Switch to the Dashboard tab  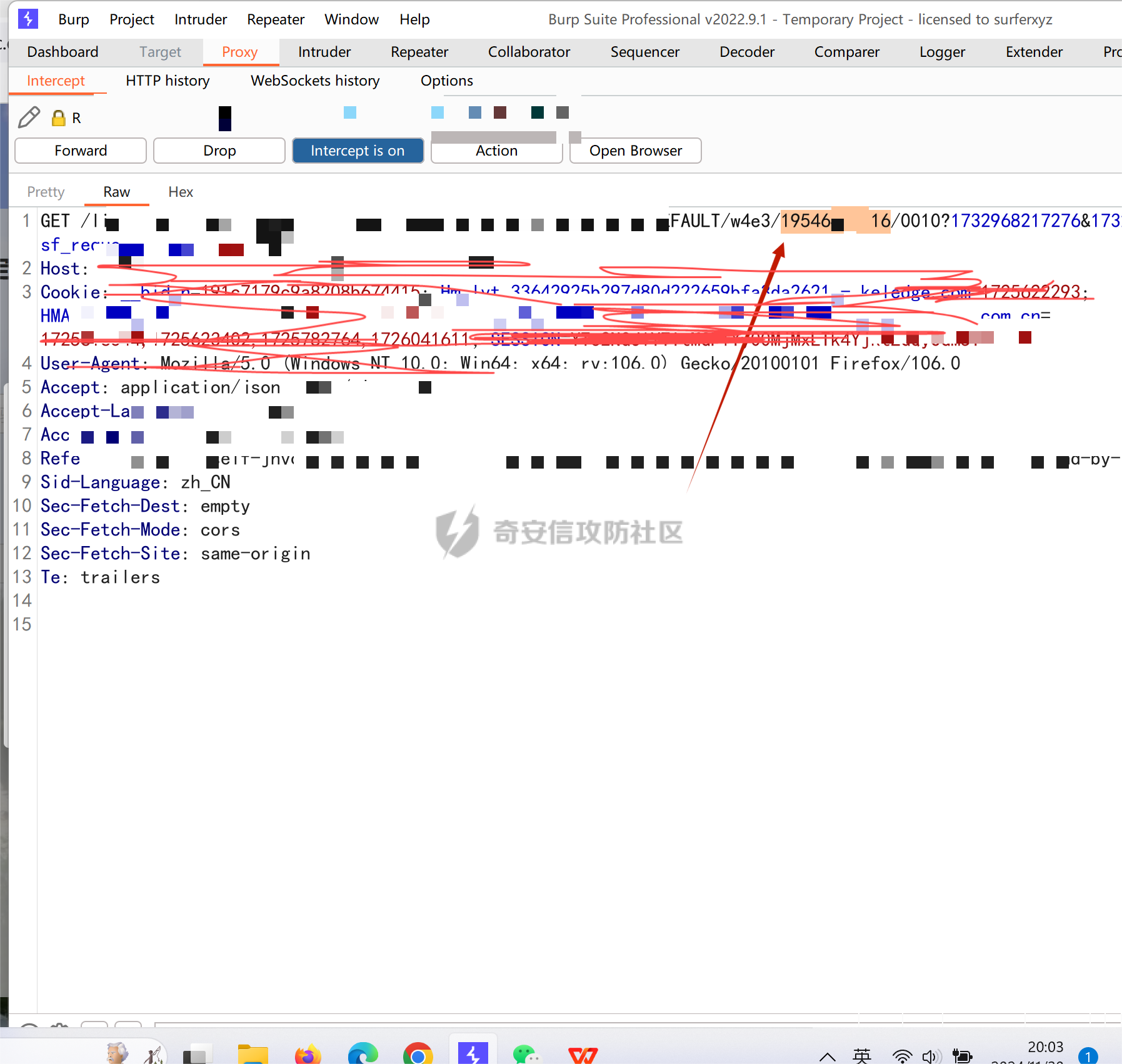pos(63,52)
